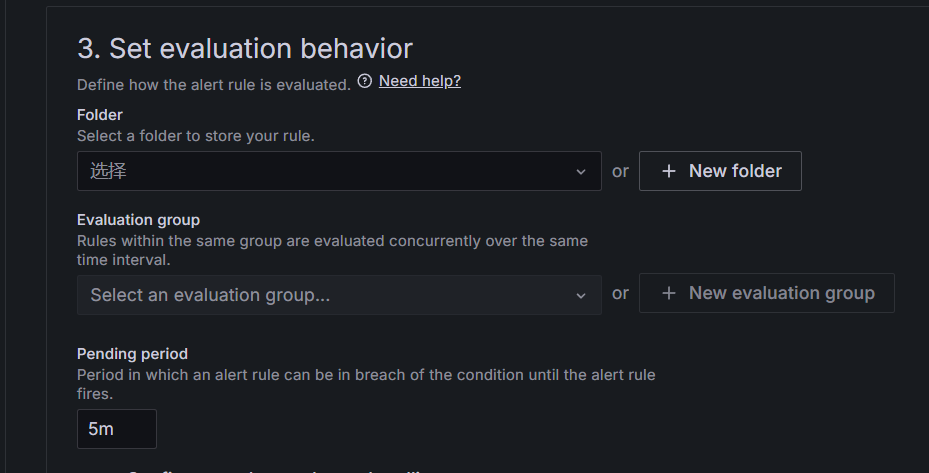Open "Select an evaluation group..." dropdown
929x473 pixels.
[320, 295]
